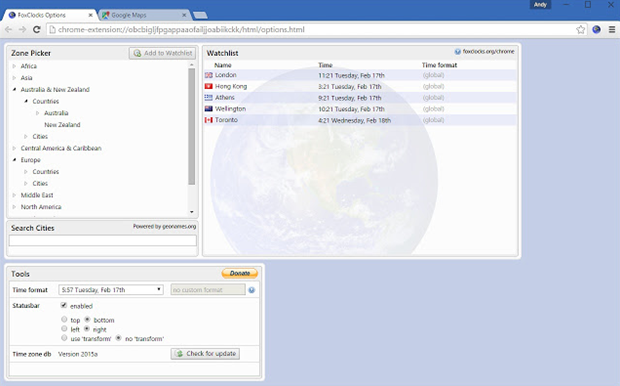
Task: Click the United Kingdom flag beside London
Action: pyautogui.click(x=208, y=75)
